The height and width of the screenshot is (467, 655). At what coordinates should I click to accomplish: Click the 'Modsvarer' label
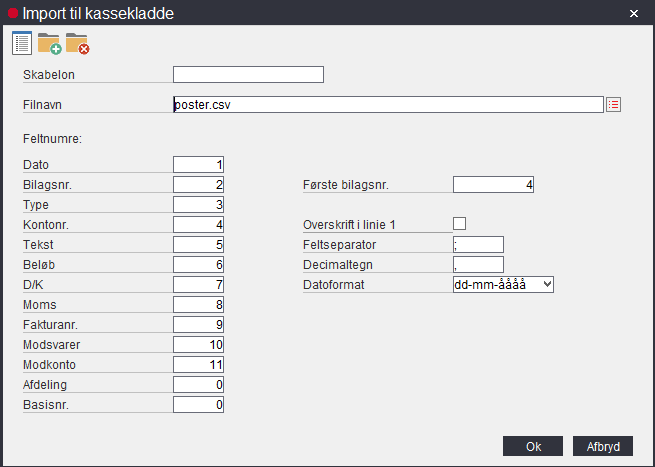51,345
